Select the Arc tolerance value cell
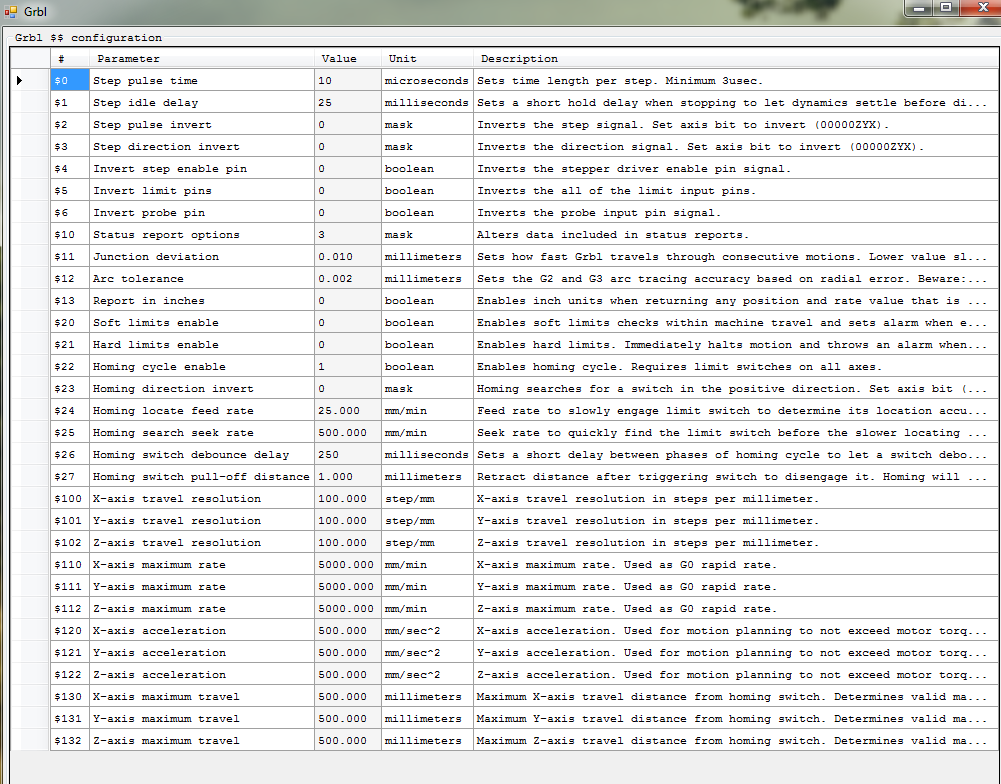This screenshot has height=784, width=1001. pyautogui.click(x=347, y=279)
